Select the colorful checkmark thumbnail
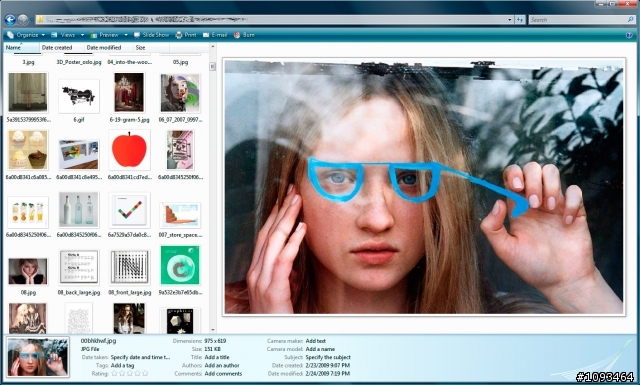640x385 pixels. (x=129, y=210)
